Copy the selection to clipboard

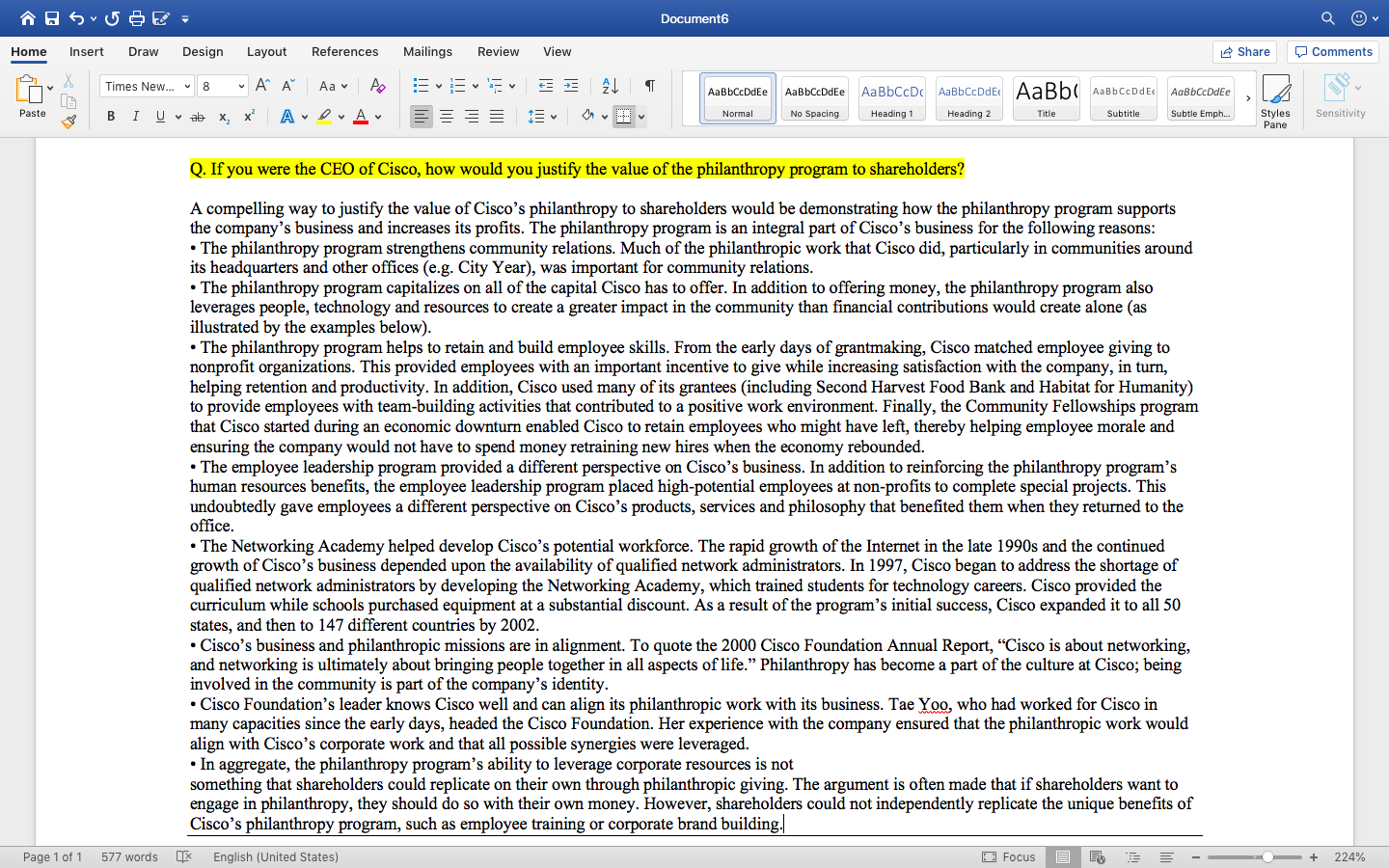tap(68, 101)
